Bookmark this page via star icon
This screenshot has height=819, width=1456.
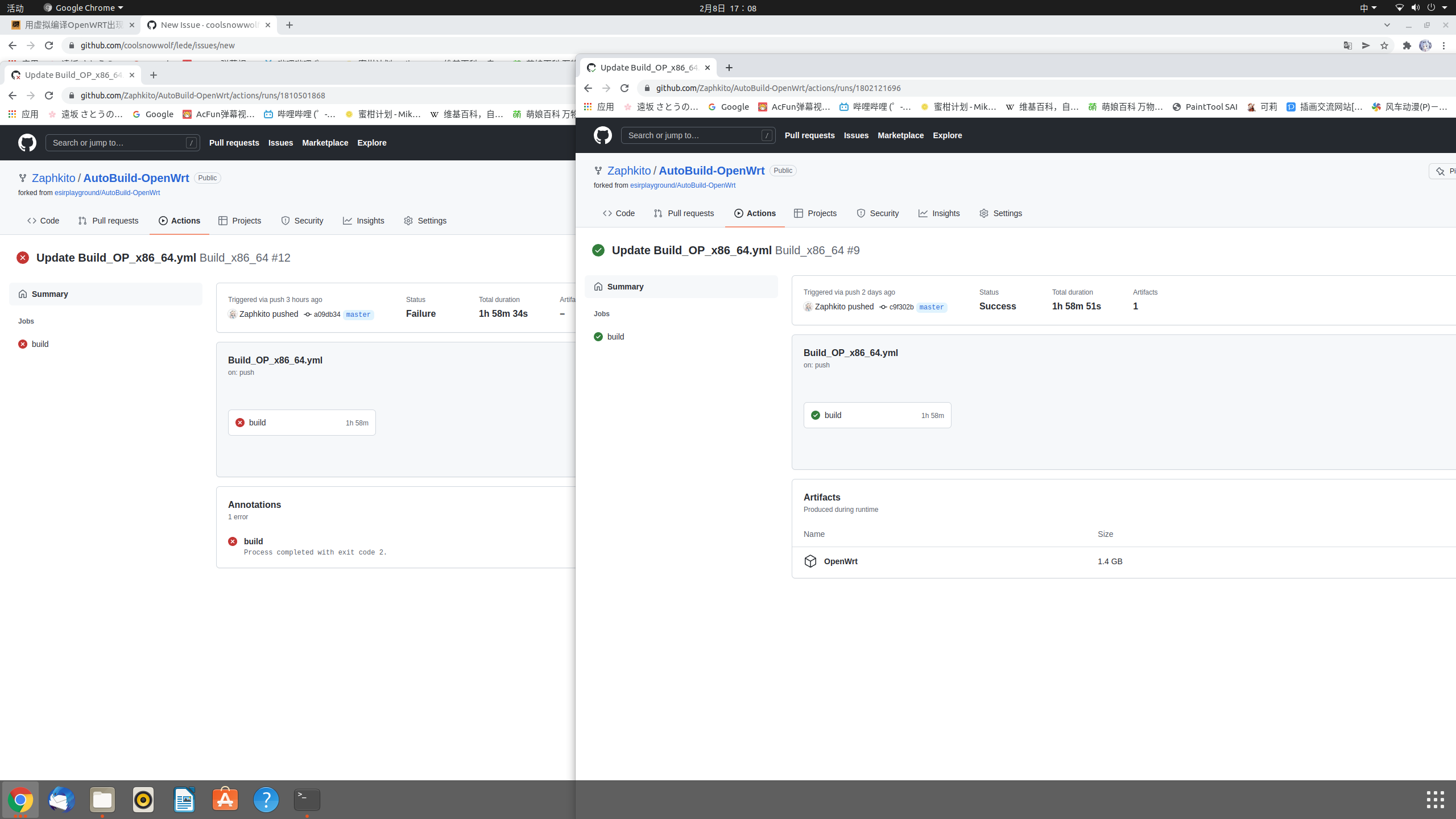point(1384,45)
